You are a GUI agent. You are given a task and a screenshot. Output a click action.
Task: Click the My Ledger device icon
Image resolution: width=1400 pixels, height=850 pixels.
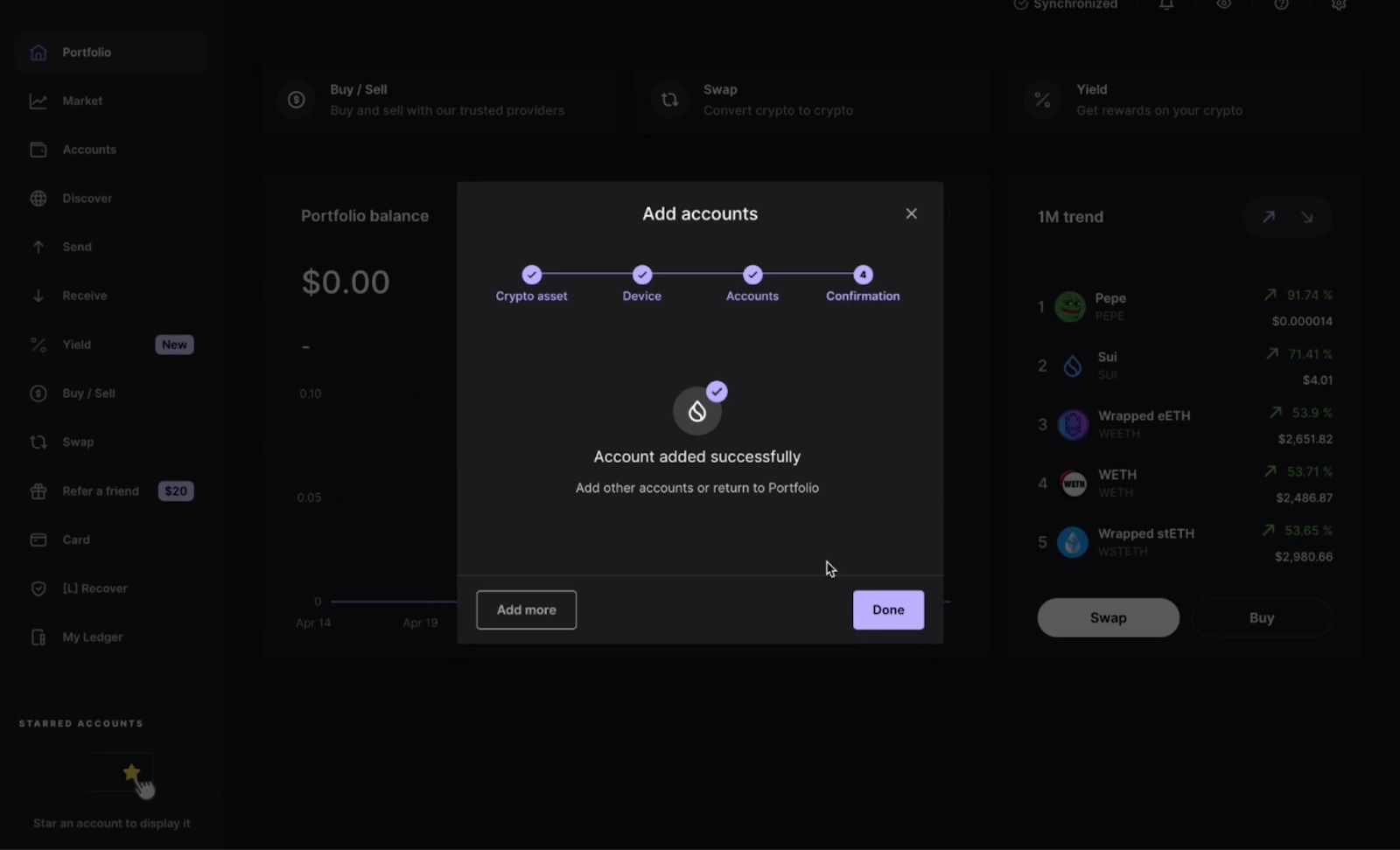pos(38,637)
